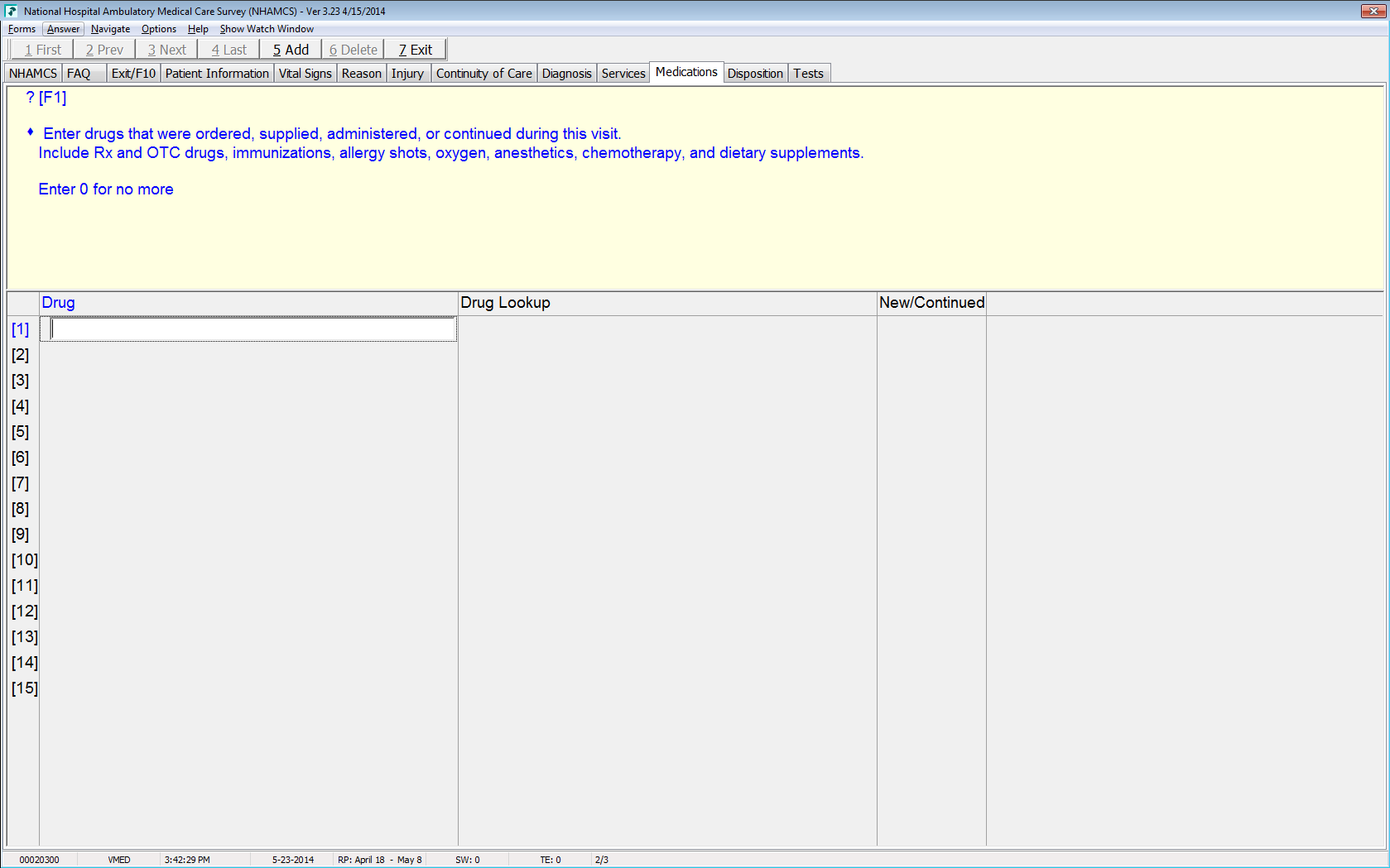This screenshot has width=1390, height=868.
Task: Click the 3:42:29 PM status time
Action: coord(187,860)
